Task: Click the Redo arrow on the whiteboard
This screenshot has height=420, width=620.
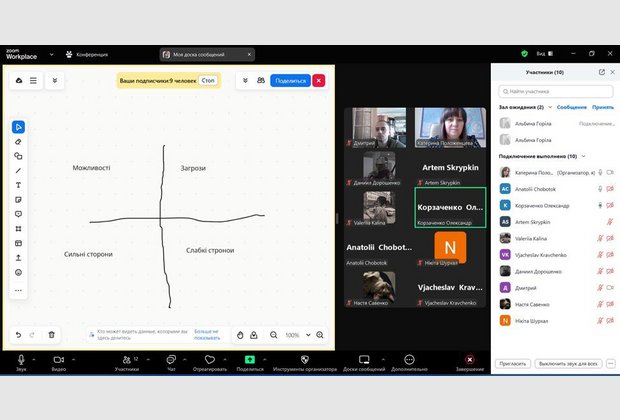Action: point(32,335)
